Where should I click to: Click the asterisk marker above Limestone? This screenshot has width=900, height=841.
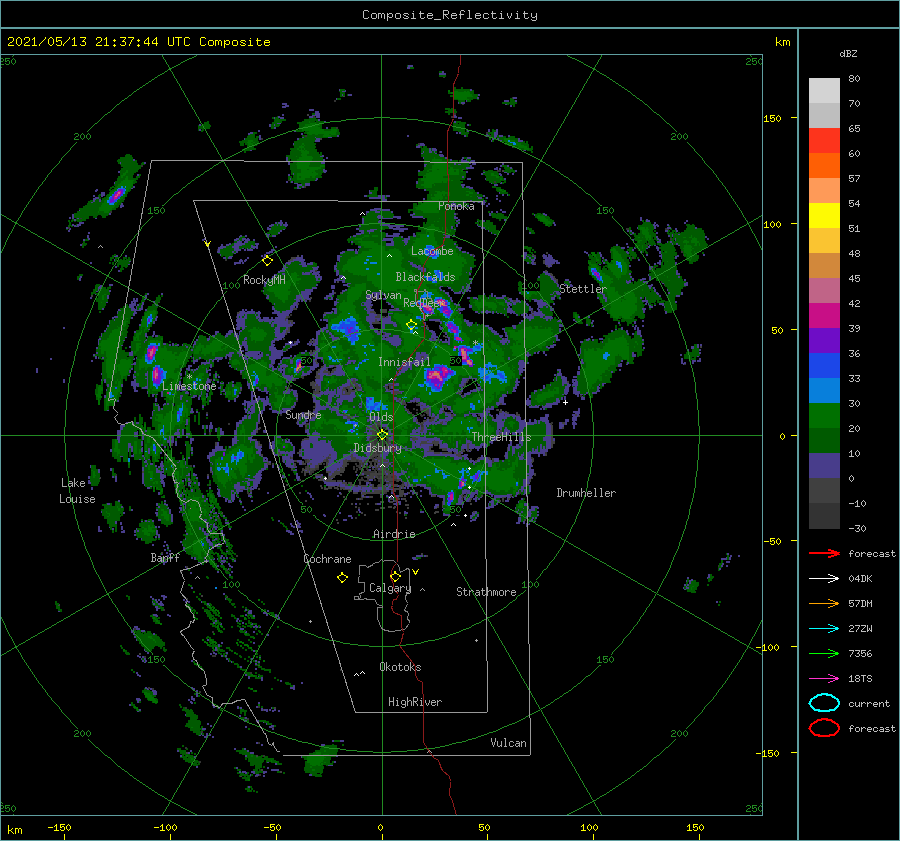189,377
